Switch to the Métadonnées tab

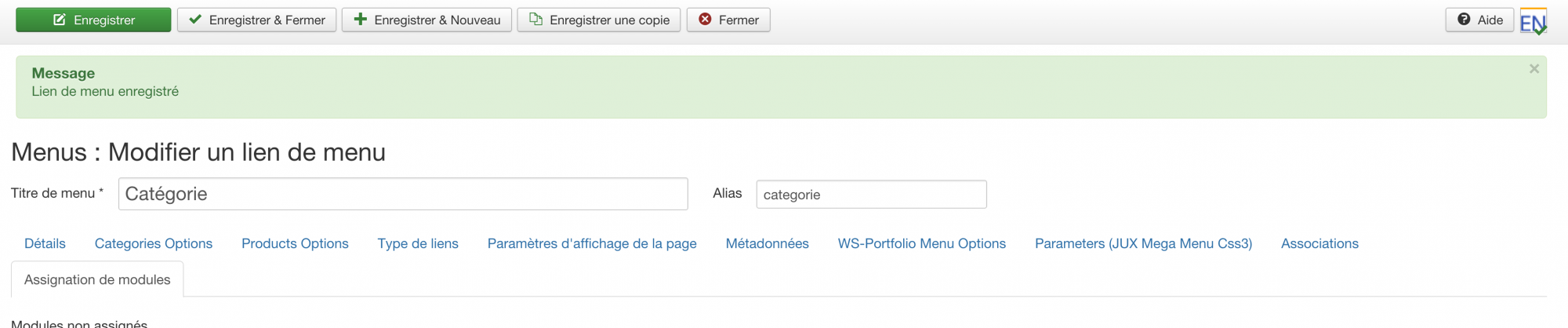point(767,243)
